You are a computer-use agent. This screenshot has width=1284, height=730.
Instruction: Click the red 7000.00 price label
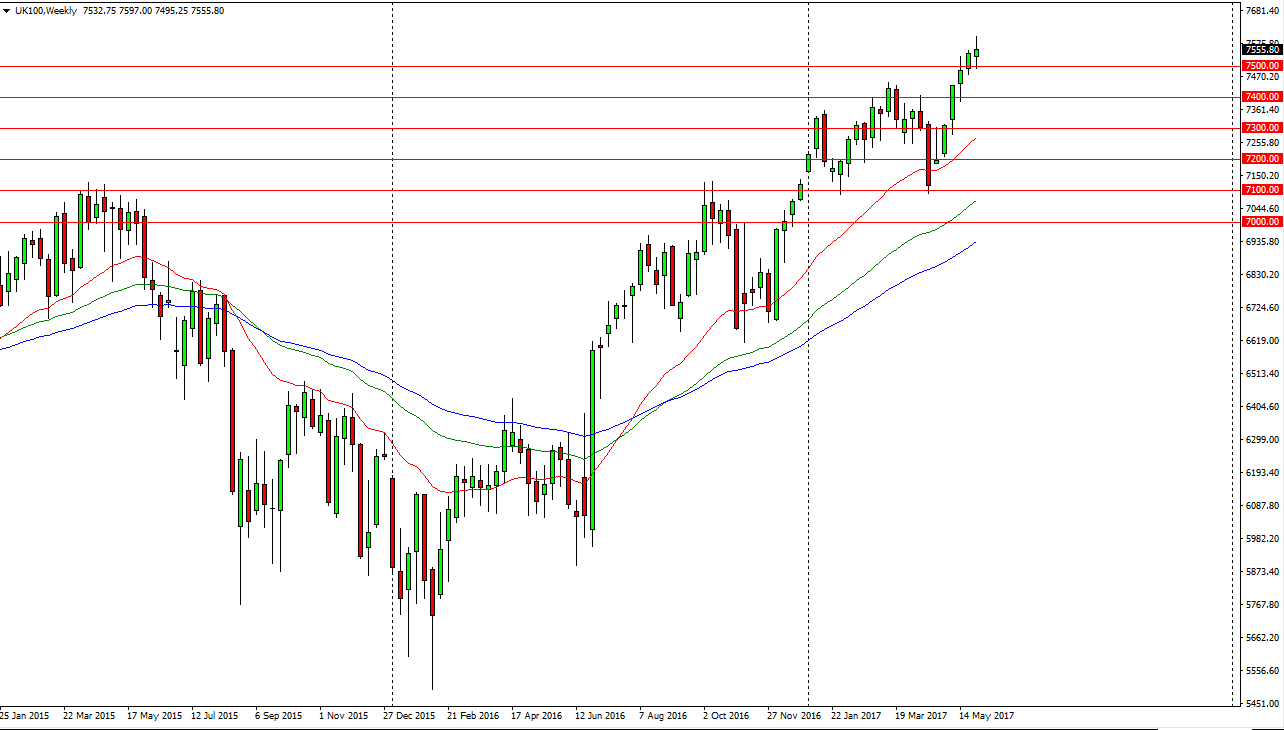[1261, 222]
